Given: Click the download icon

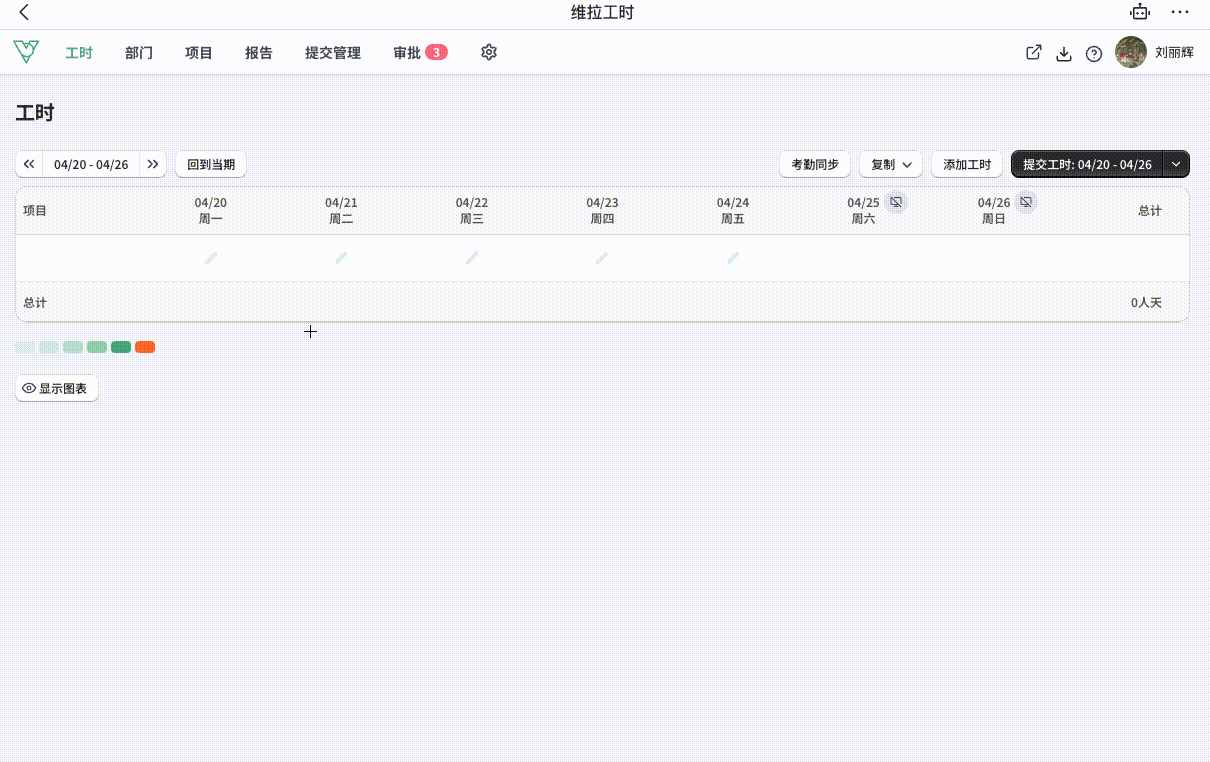Looking at the screenshot, I should tap(1064, 54).
